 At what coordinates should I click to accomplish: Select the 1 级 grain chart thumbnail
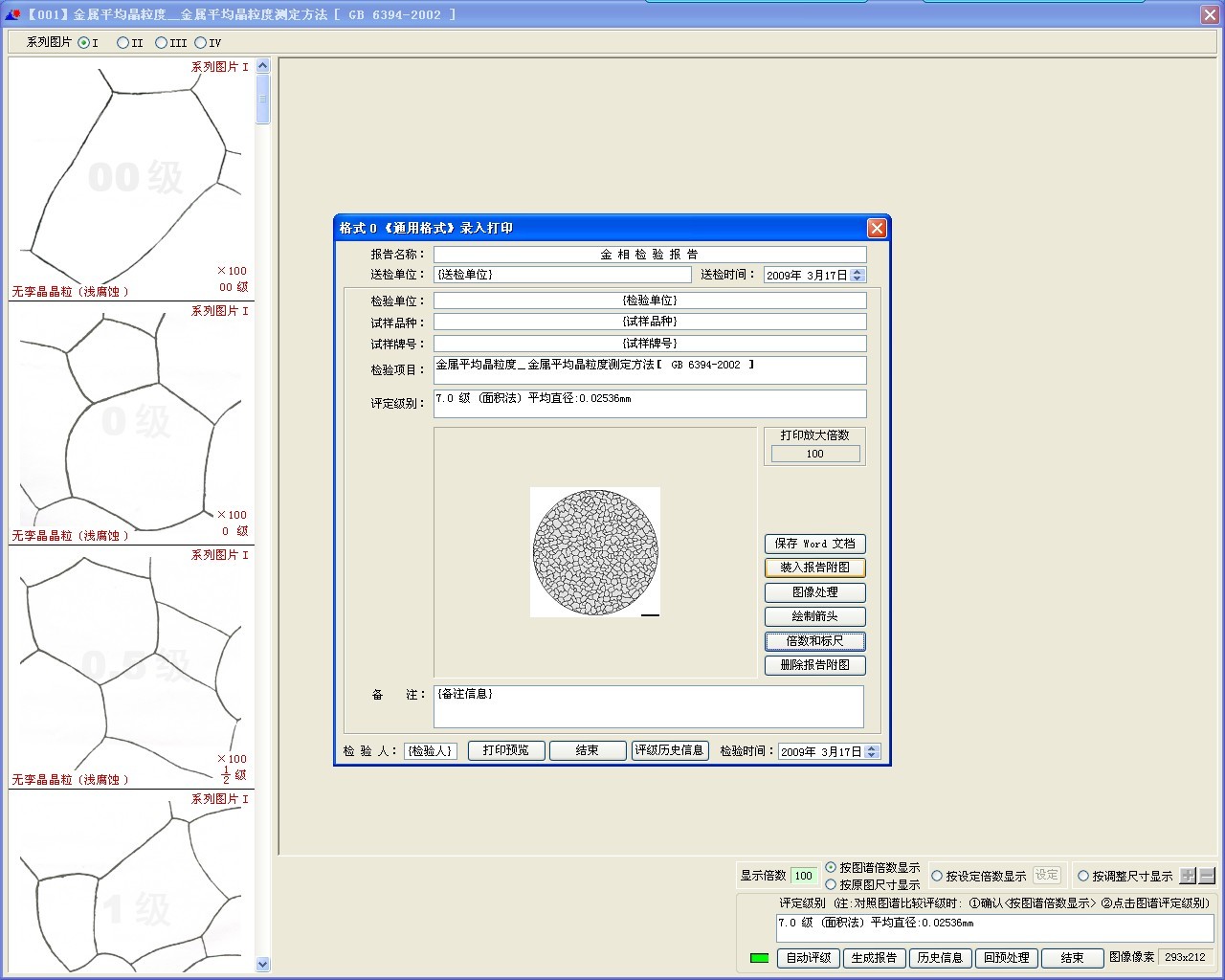pyautogui.click(x=131, y=881)
